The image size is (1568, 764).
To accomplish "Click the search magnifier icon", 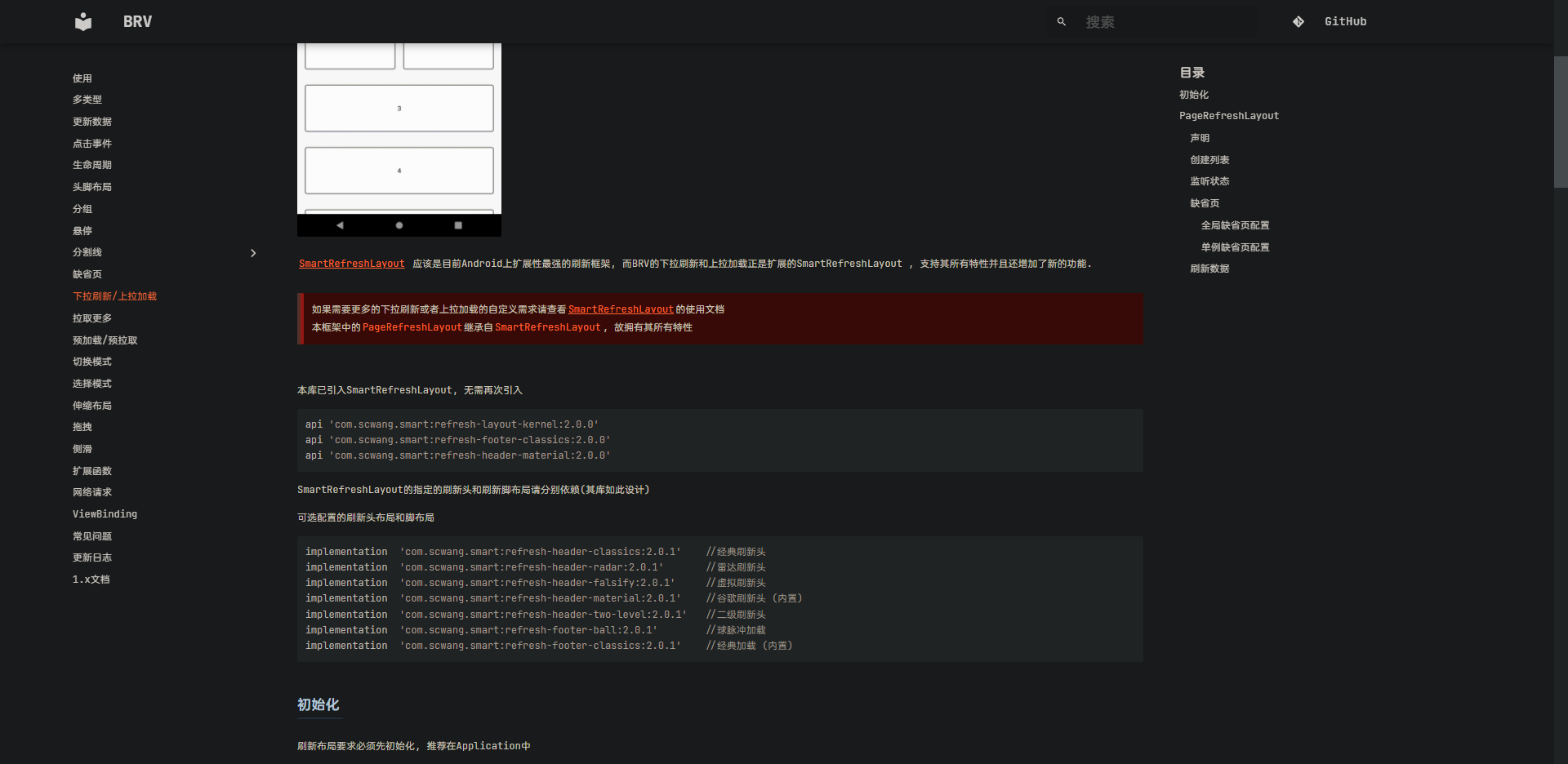I will (x=1061, y=21).
